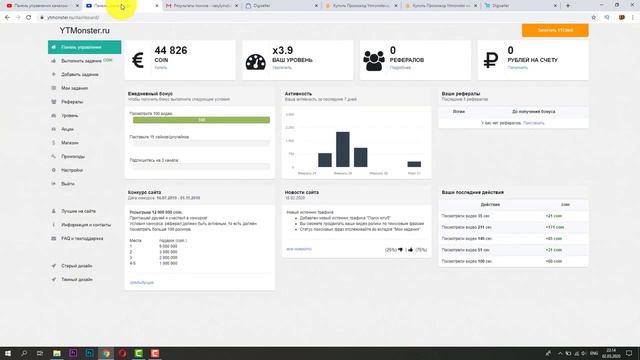
Task: Click the все новости link
Action: click(299, 249)
